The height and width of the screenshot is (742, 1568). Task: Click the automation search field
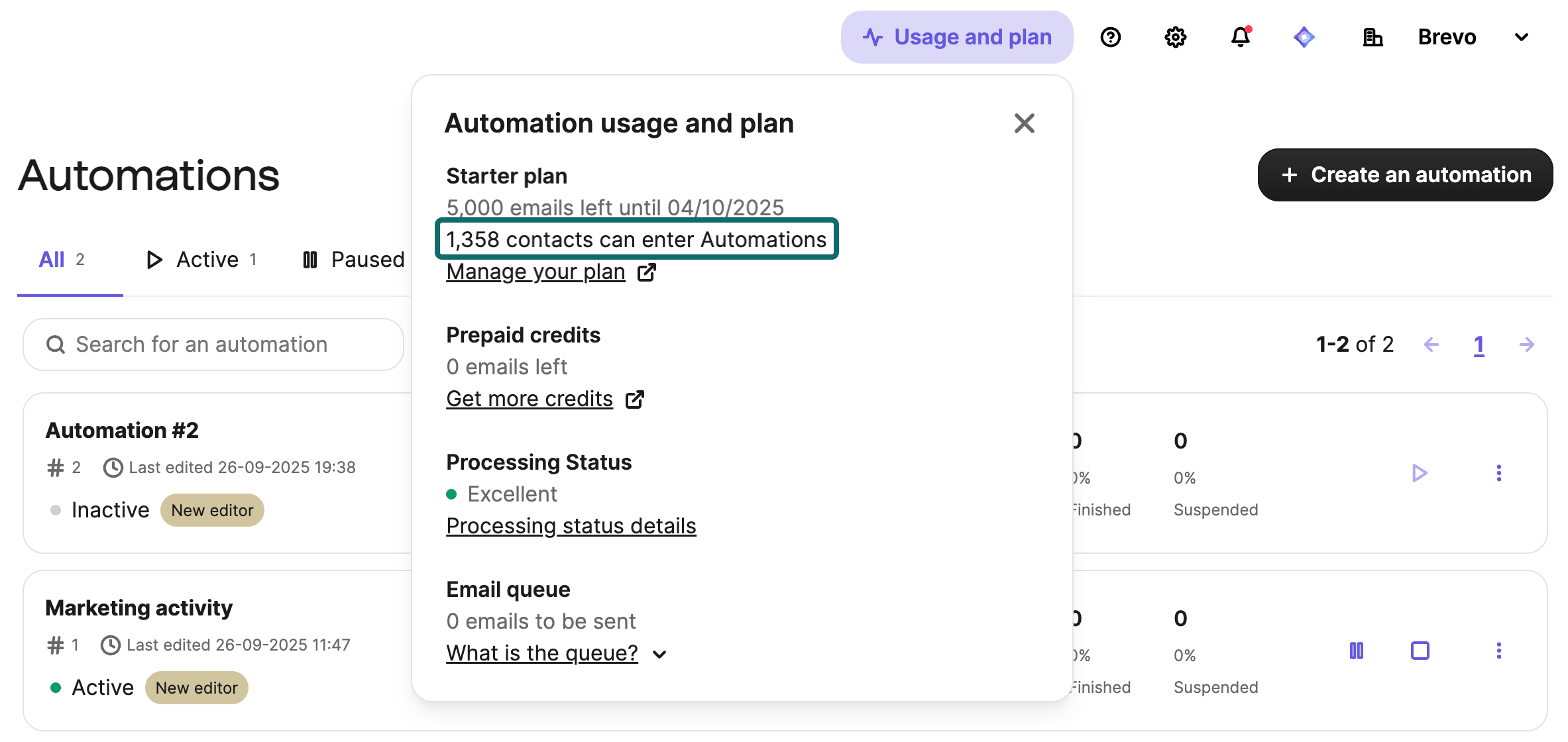click(212, 344)
